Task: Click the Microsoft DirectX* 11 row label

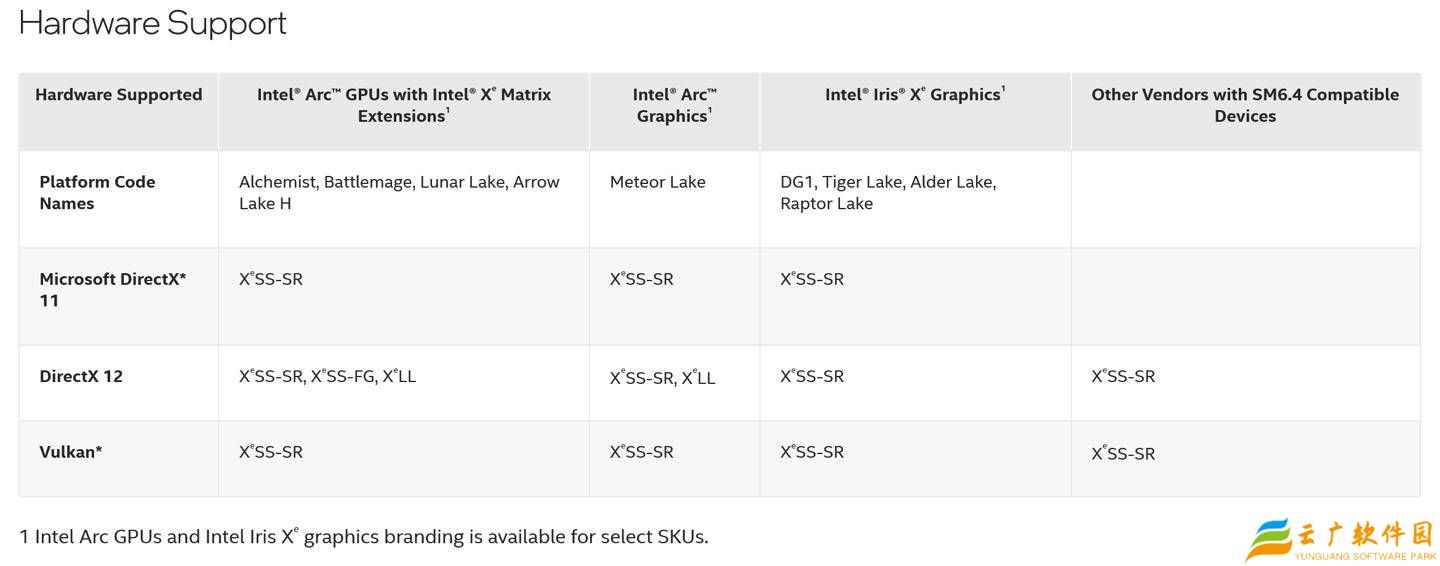Action: [112, 290]
